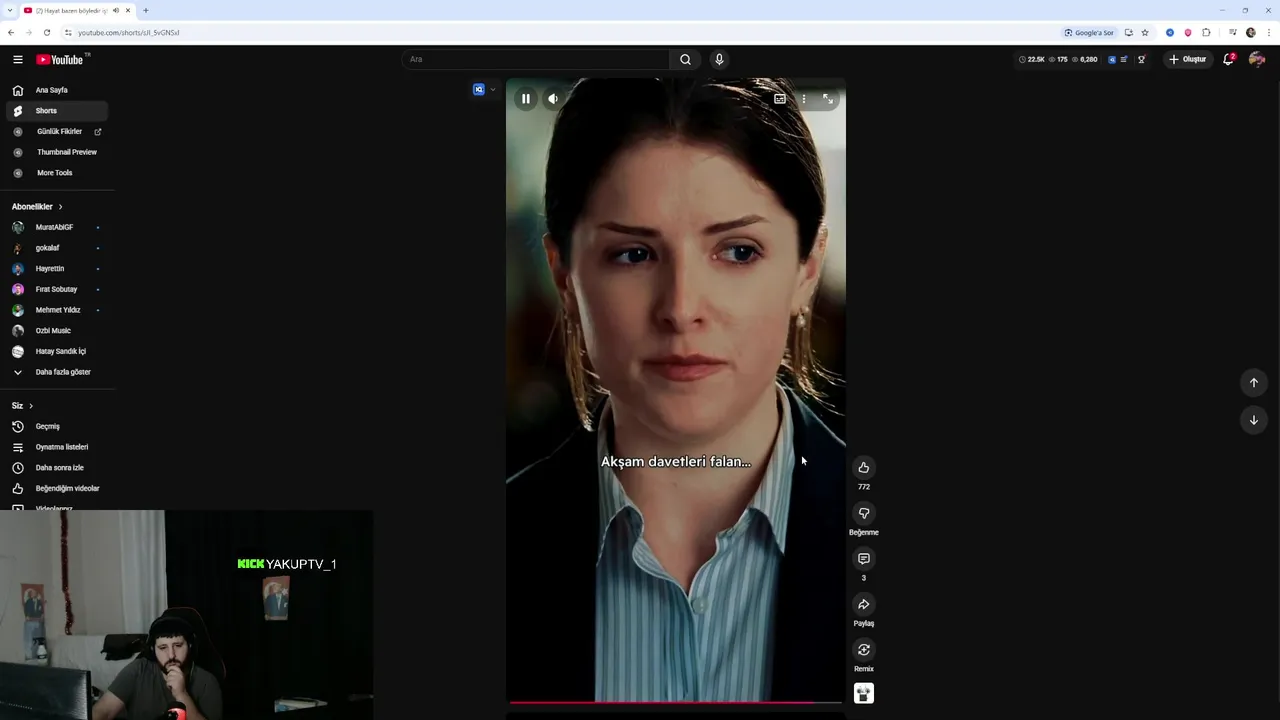Go to the next Short
The width and height of the screenshot is (1280, 720).
(x=1254, y=420)
